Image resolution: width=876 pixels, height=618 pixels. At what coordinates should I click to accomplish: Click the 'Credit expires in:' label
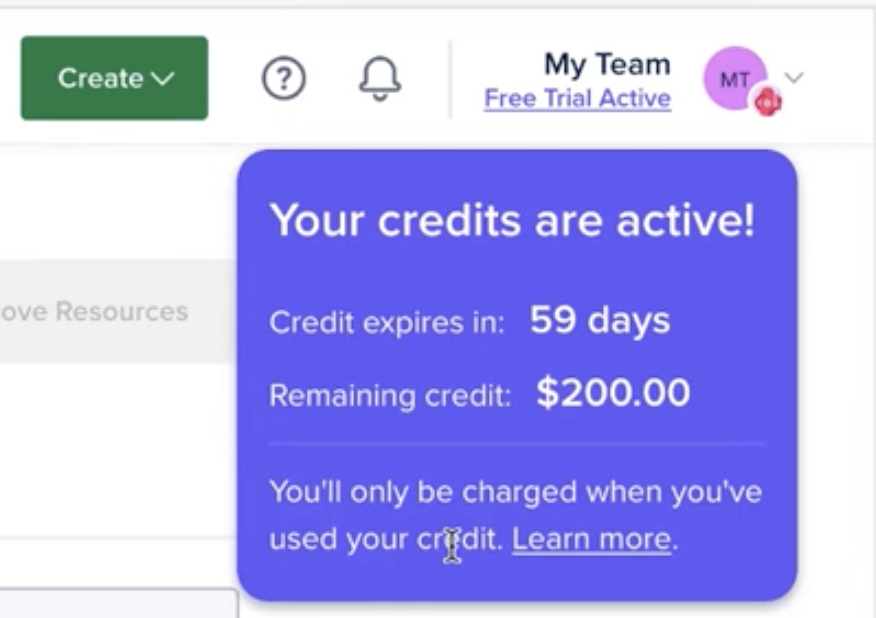(387, 322)
